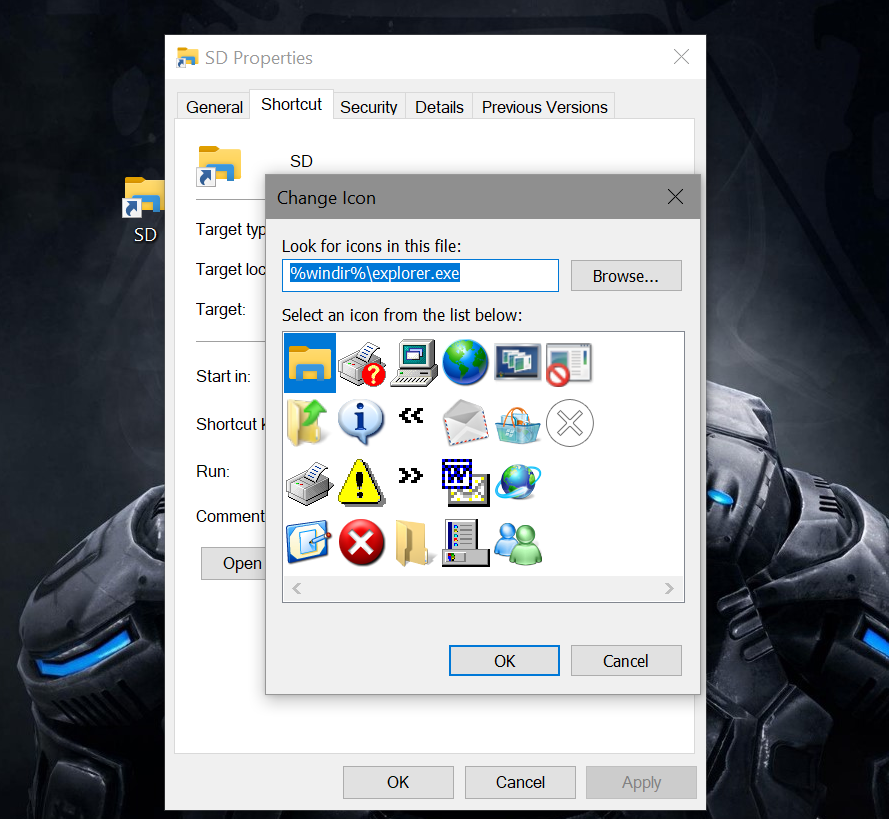Select the folder with green arrow icon

(x=308, y=422)
